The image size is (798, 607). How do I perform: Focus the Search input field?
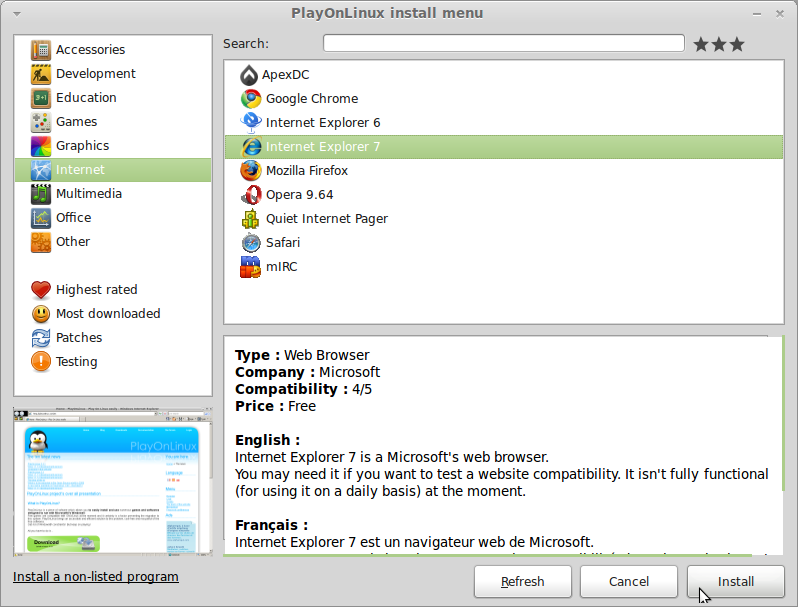[x=503, y=43]
